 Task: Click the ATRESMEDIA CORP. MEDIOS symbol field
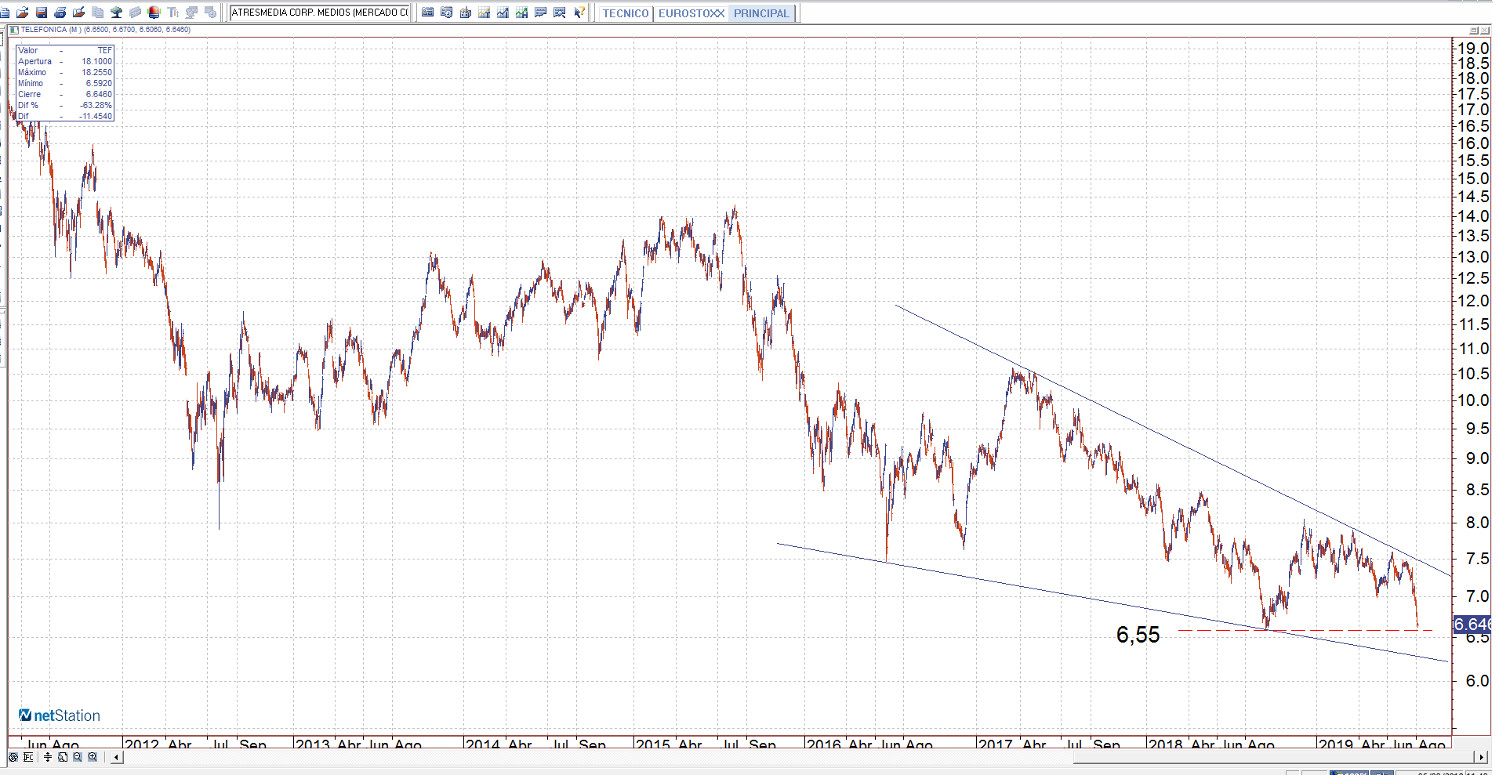[320, 13]
